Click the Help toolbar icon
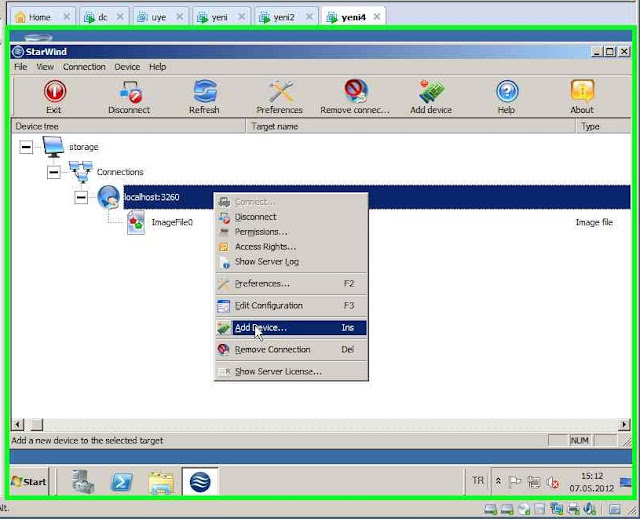 (507, 91)
